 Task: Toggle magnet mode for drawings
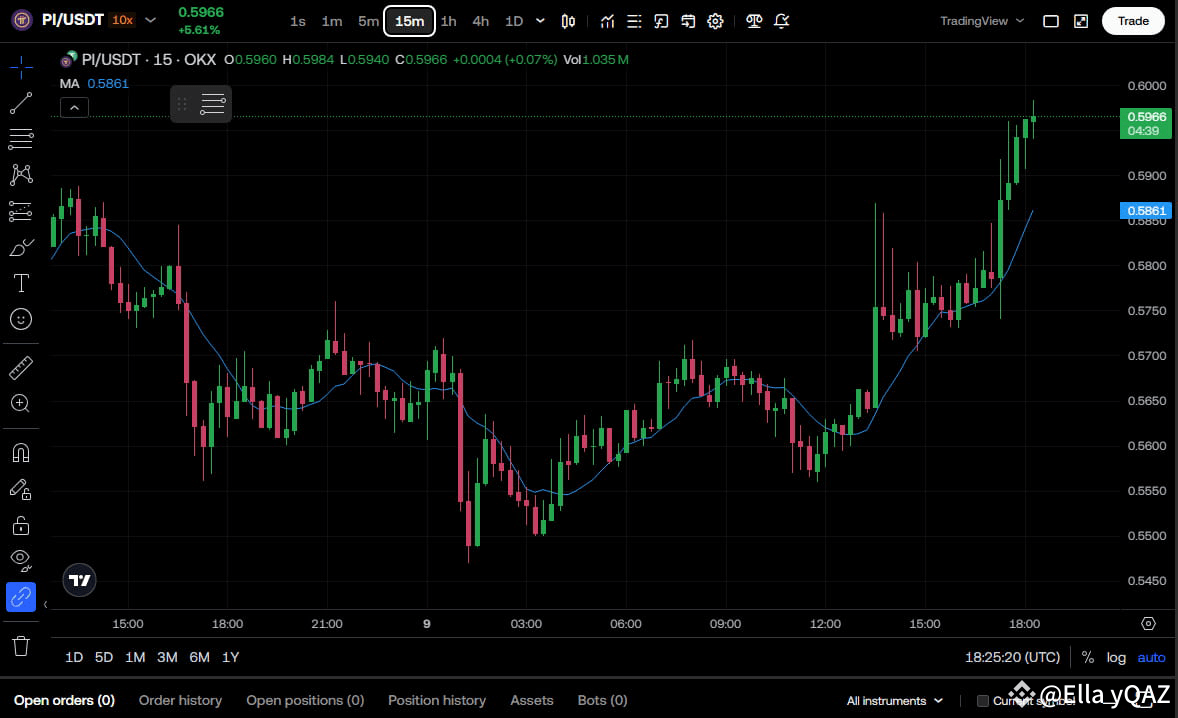(21, 453)
